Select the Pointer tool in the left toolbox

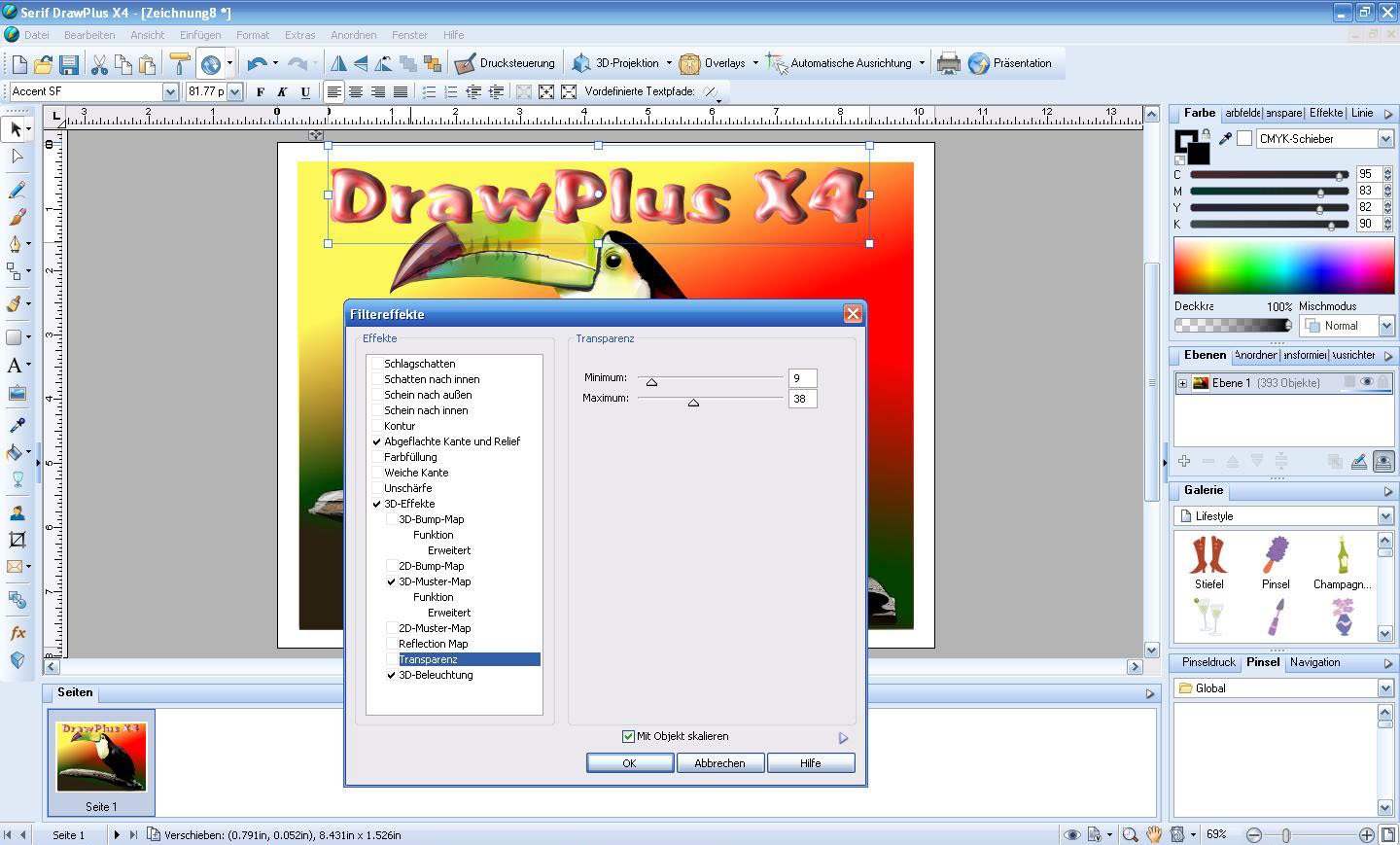tap(16, 128)
